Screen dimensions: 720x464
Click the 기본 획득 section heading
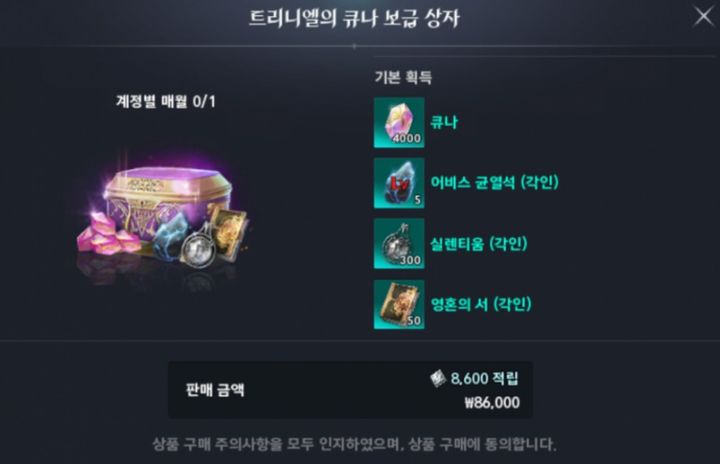coord(403,77)
